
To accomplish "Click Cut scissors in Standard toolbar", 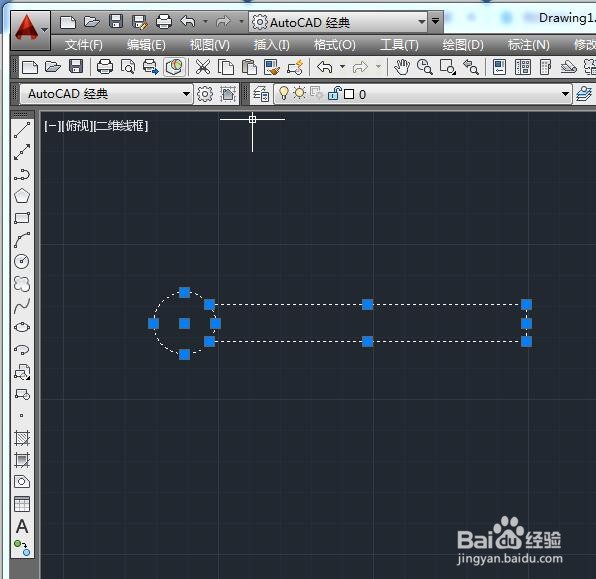I will tap(203, 67).
